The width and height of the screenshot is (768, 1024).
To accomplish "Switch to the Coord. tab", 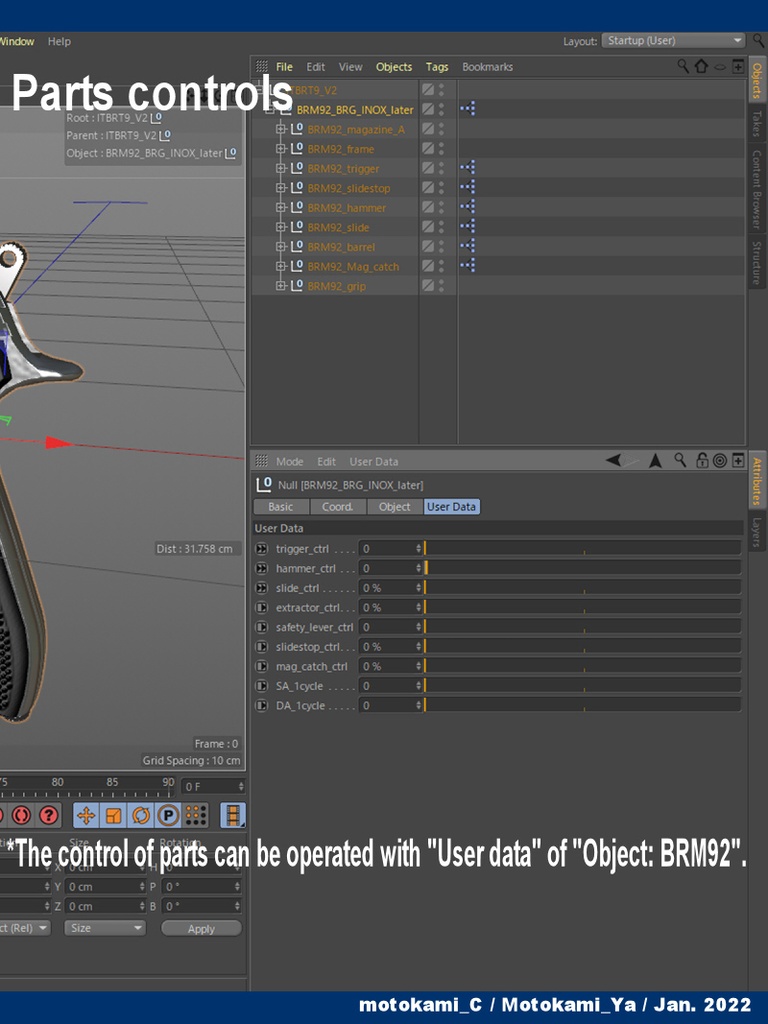I will pos(338,507).
